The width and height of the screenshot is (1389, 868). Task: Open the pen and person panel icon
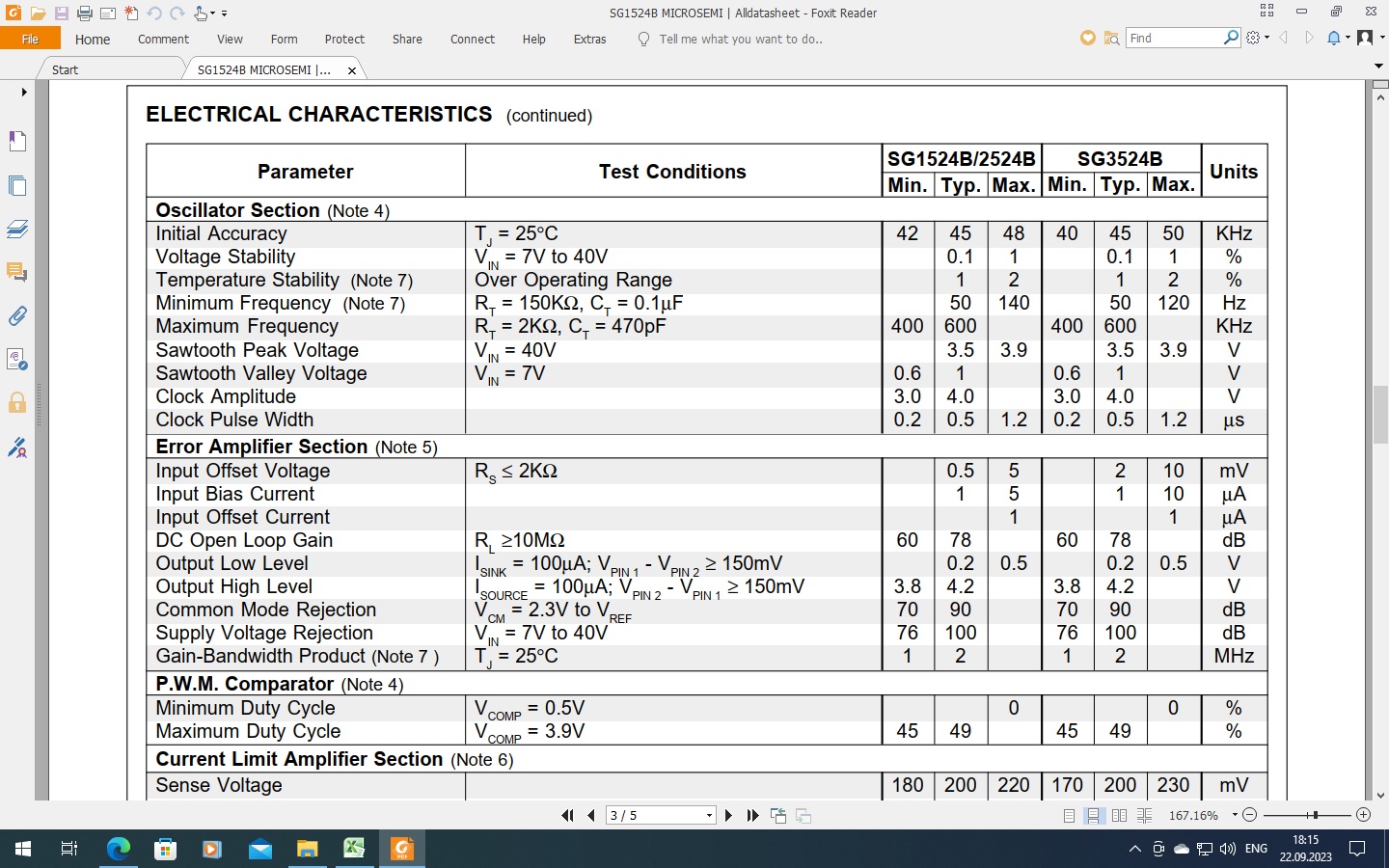[x=17, y=448]
